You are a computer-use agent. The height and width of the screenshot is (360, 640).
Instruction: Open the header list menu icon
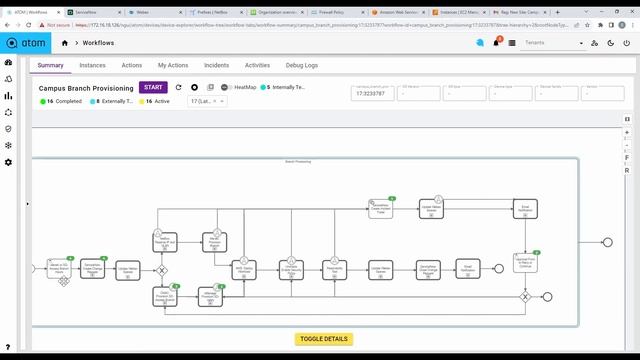tap(512, 43)
